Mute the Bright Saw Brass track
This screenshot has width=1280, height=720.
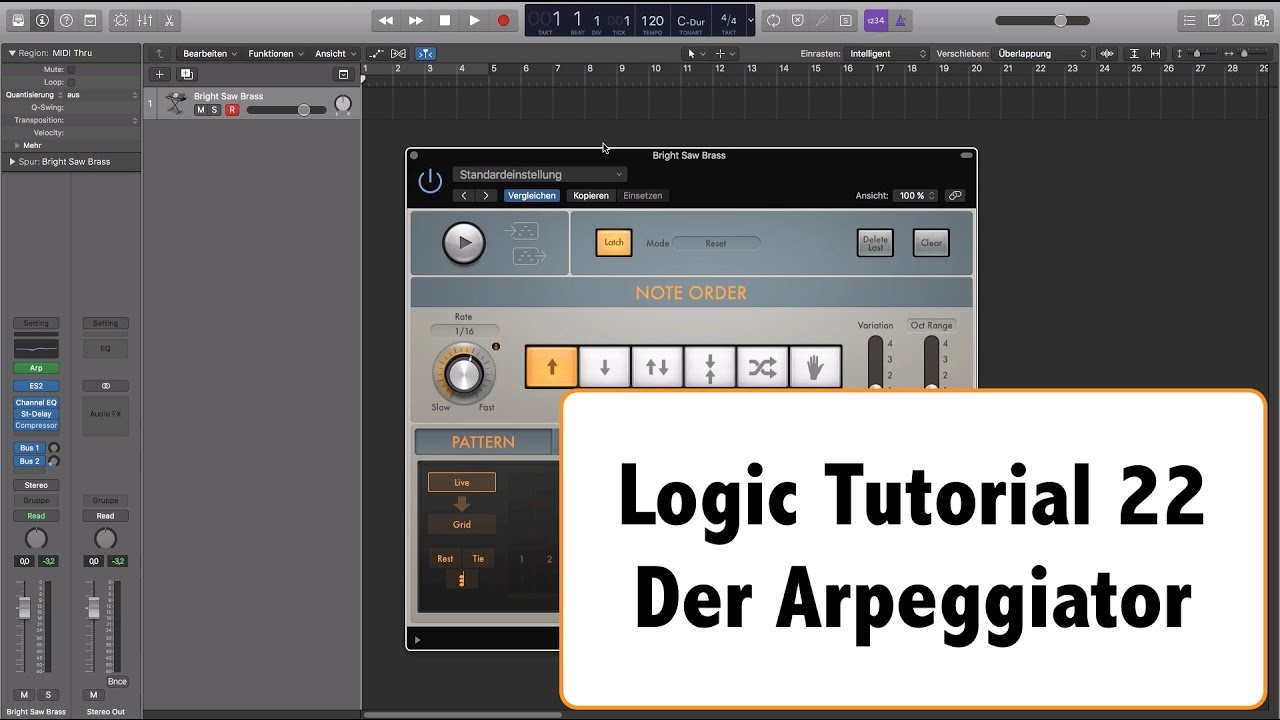[200, 110]
